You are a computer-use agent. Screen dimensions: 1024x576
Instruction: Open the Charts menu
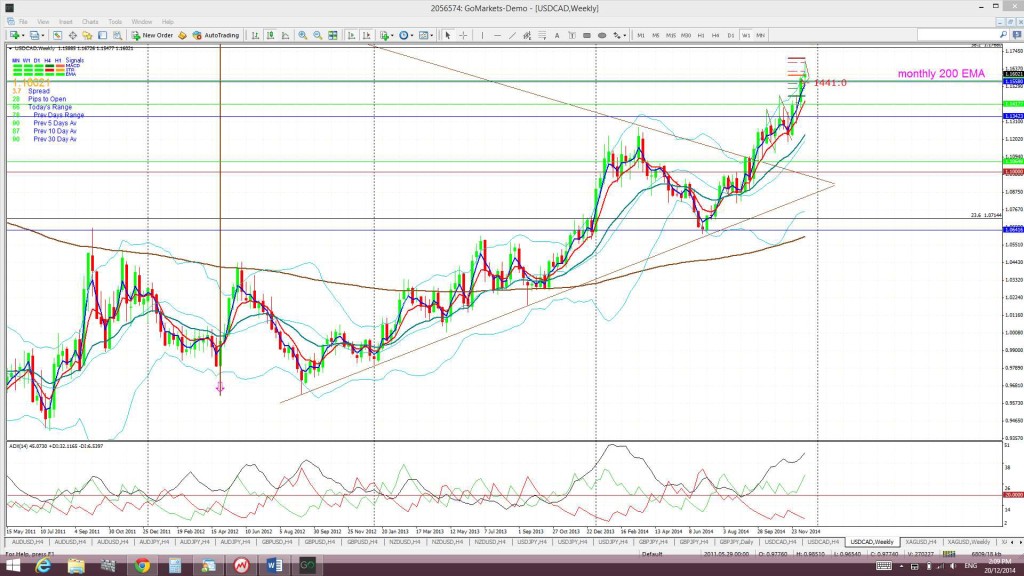click(x=90, y=22)
